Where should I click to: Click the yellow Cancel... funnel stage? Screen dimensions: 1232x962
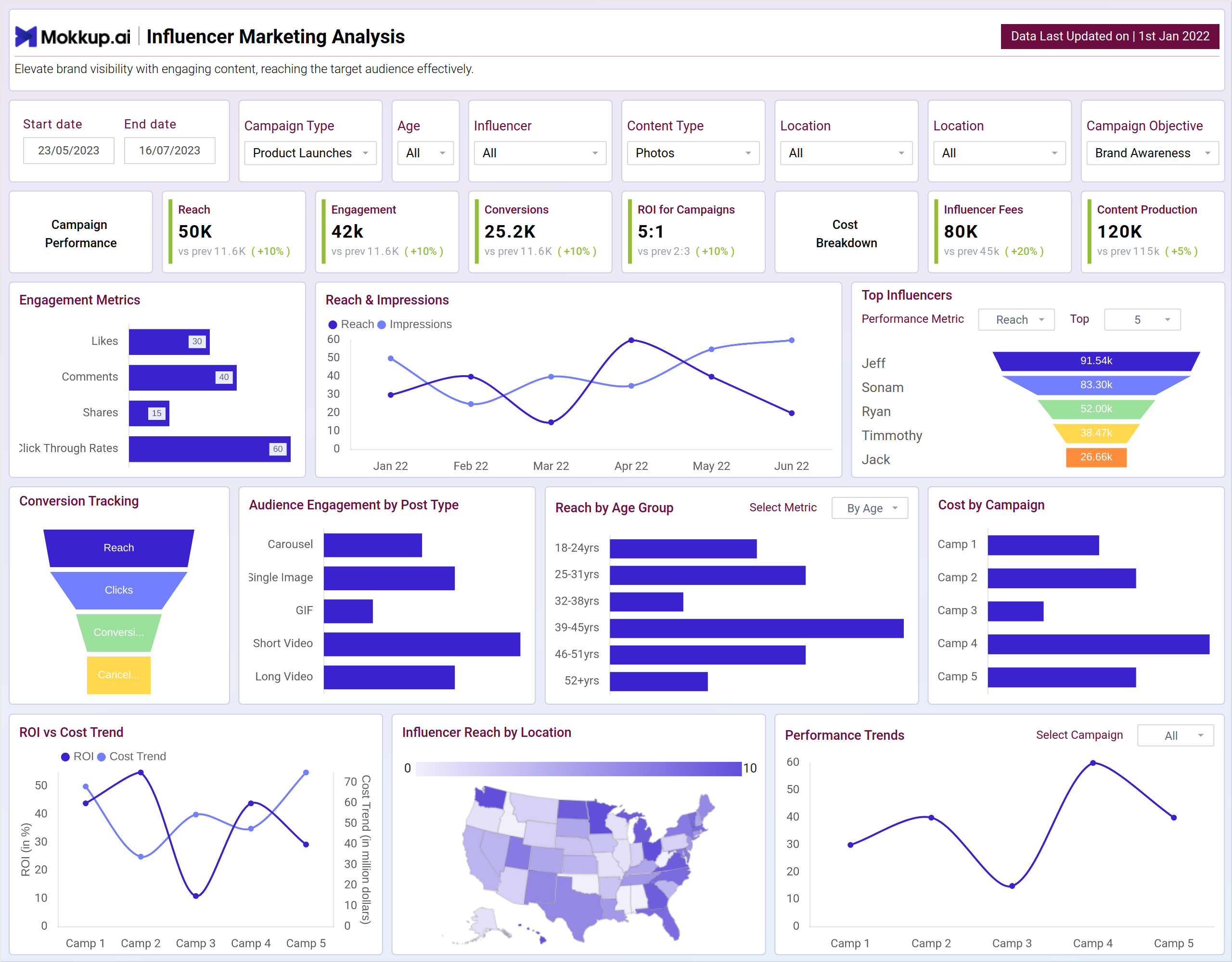(118, 675)
